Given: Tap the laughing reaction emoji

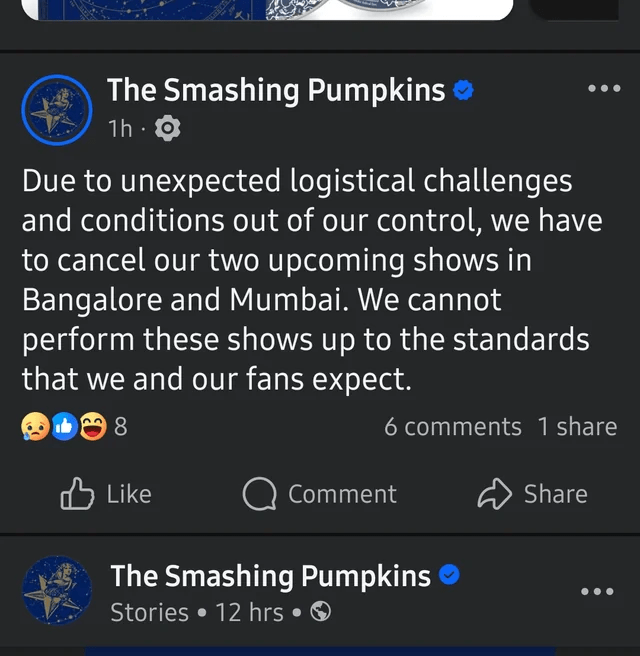Looking at the screenshot, I should [93, 427].
